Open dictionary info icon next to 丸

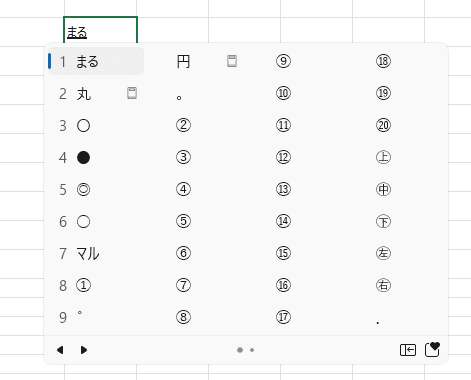132,93
